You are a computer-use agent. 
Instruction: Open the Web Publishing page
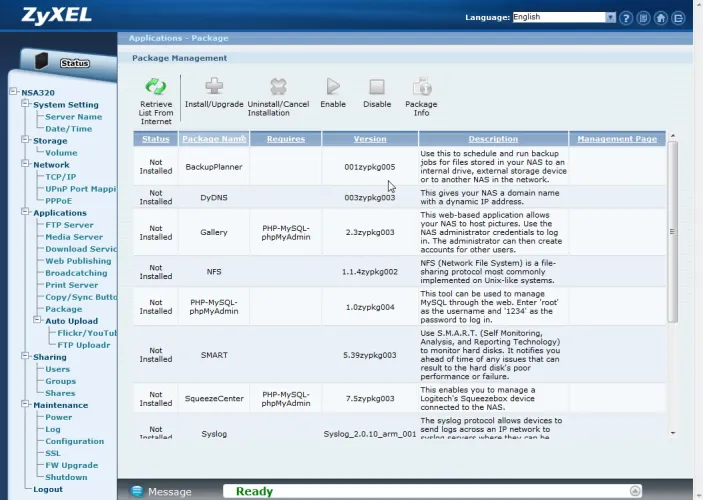78,261
